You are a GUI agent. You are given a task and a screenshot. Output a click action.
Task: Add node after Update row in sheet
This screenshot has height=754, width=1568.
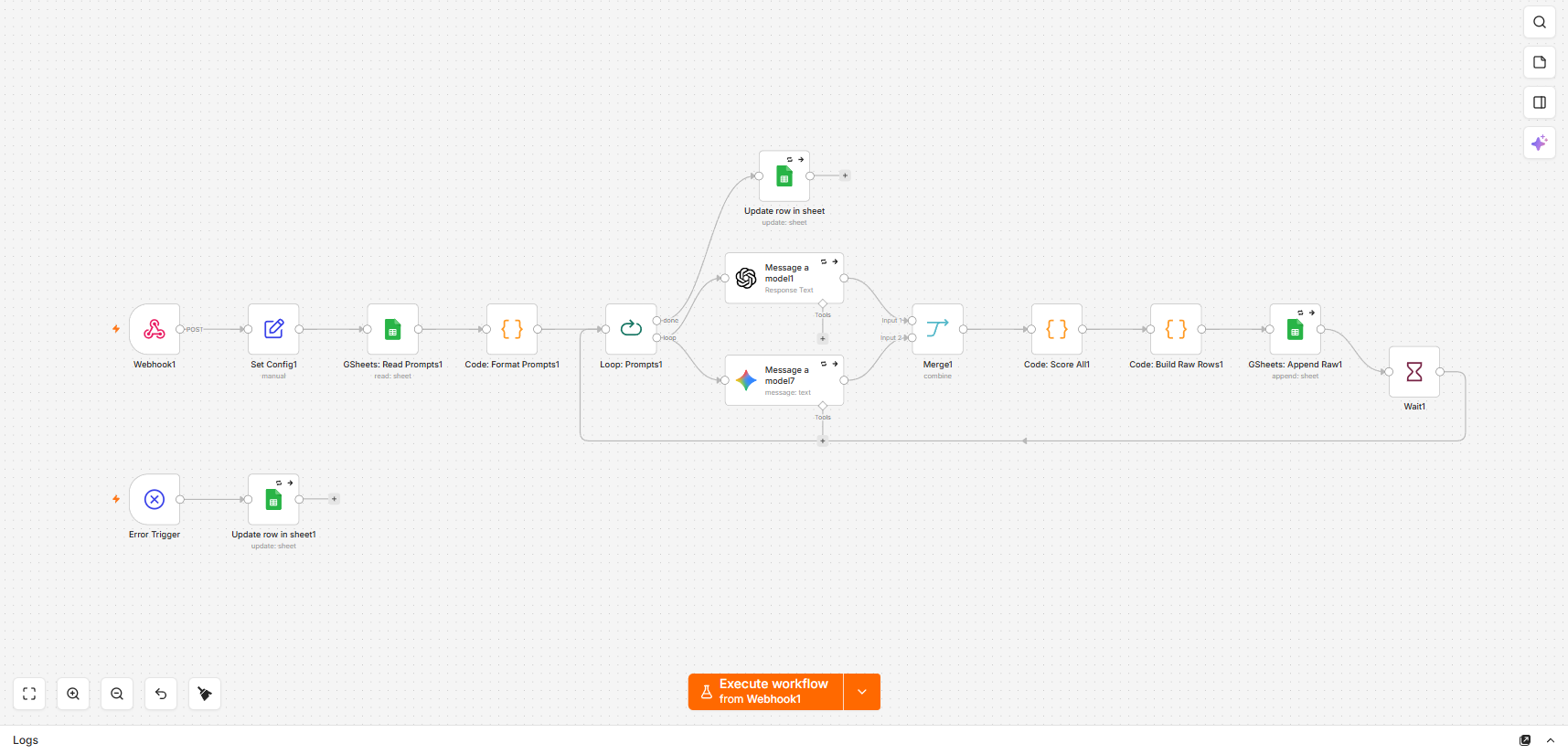coord(845,175)
